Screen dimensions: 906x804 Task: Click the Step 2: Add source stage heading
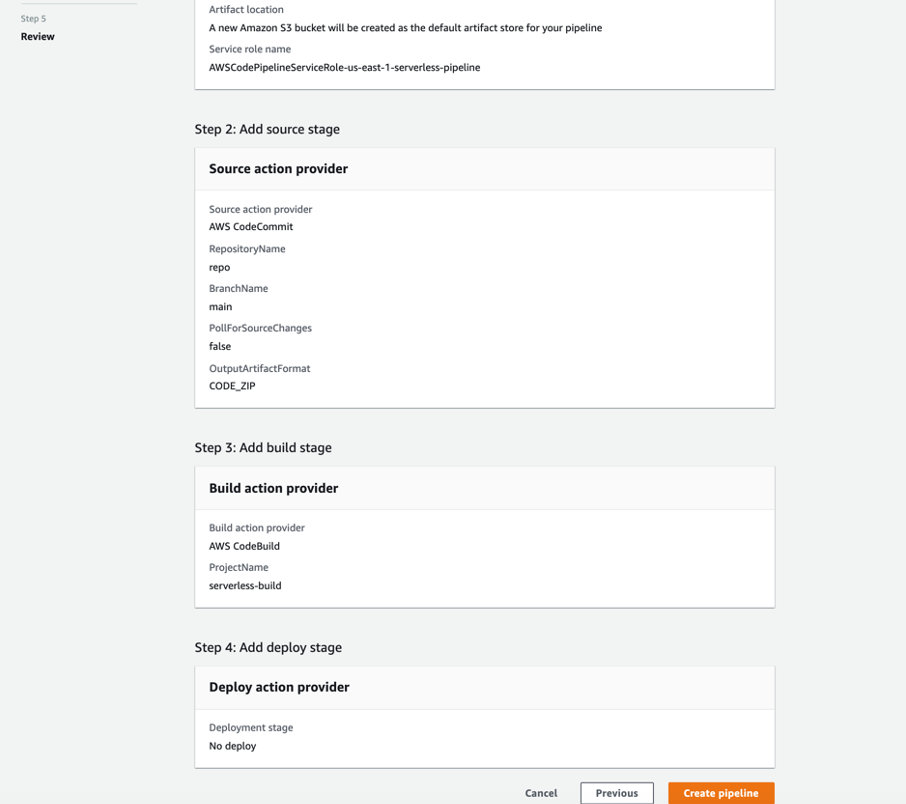[267, 129]
